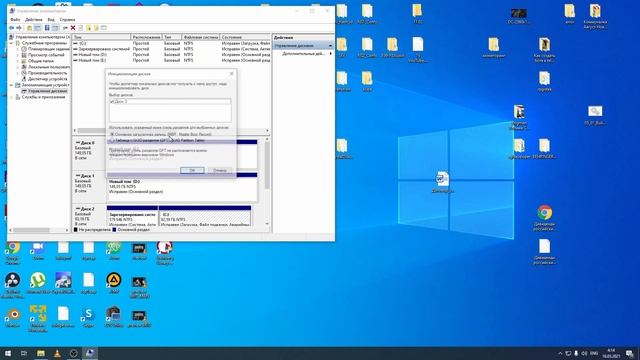Click the Back arrow in Computer Management toolbar
The image size is (640, 360).
click(11, 28)
